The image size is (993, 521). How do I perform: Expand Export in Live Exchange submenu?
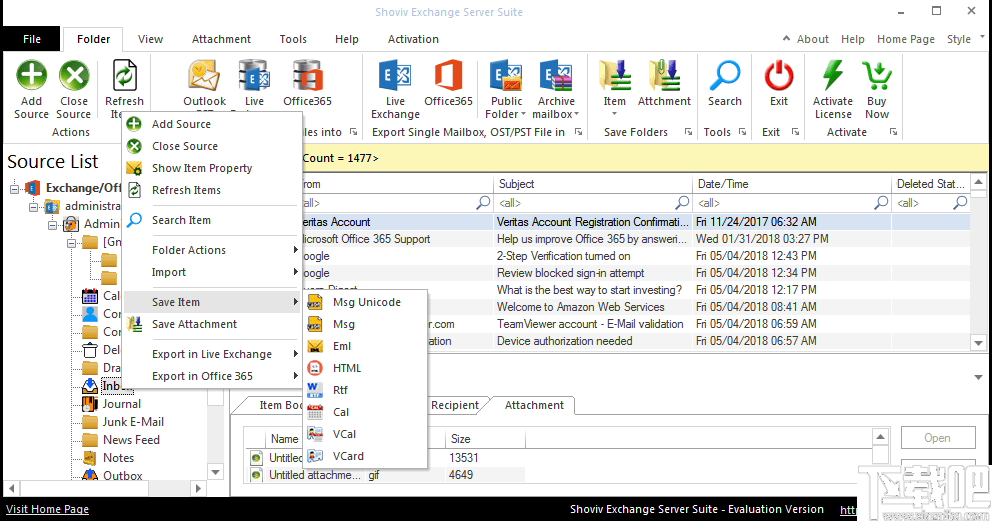[x=212, y=354]
